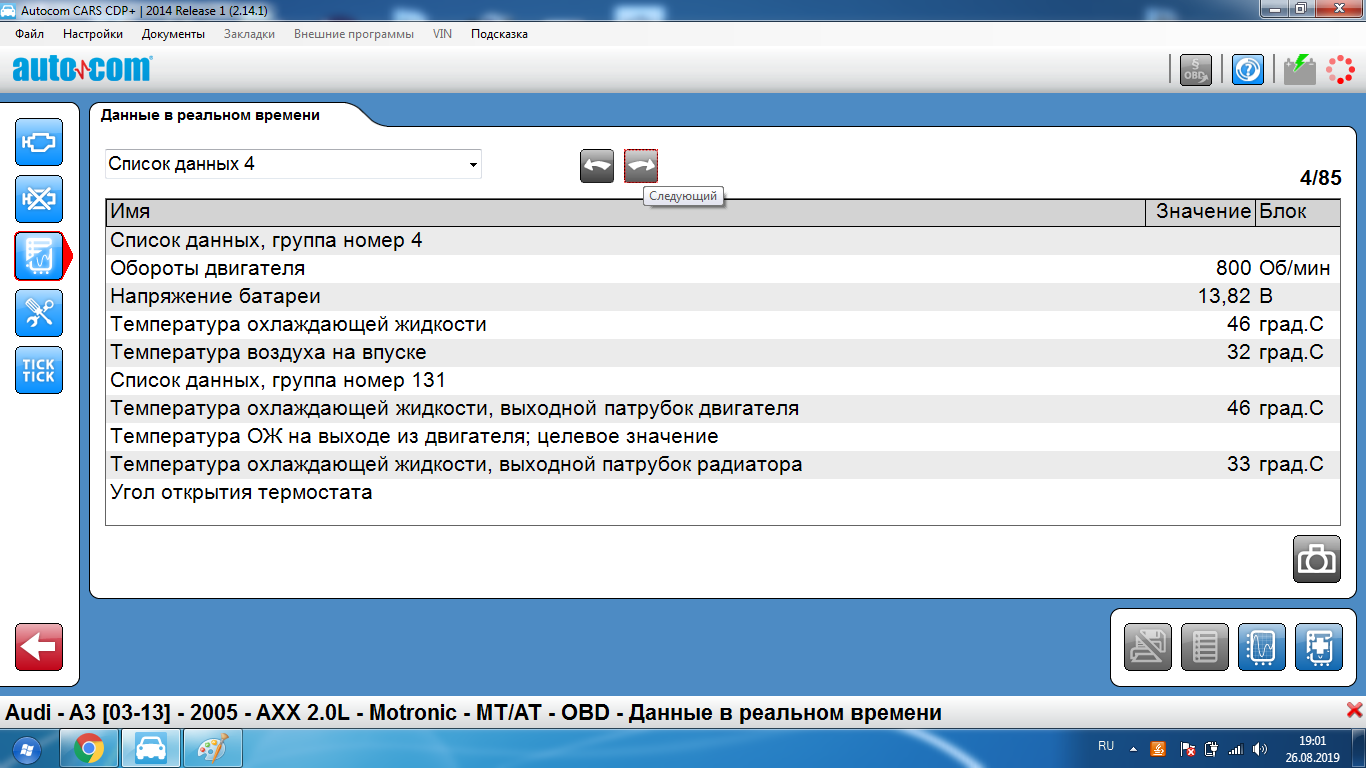Go to the previous data list arrow
Image resolution: width=1366 pixels, height=768 pixels.
(597, 166)
